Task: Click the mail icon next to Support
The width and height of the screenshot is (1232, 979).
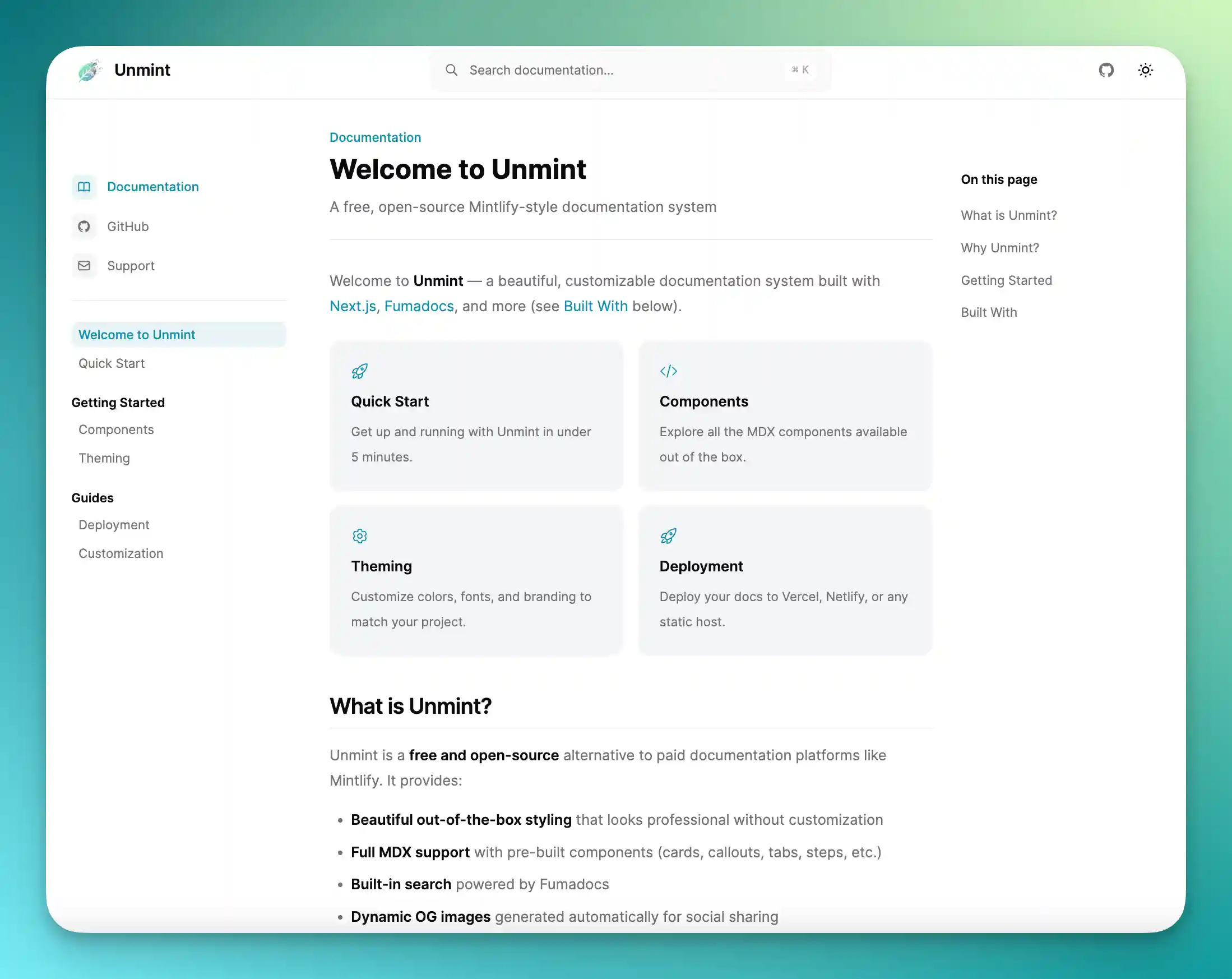Action: point(84,265)
